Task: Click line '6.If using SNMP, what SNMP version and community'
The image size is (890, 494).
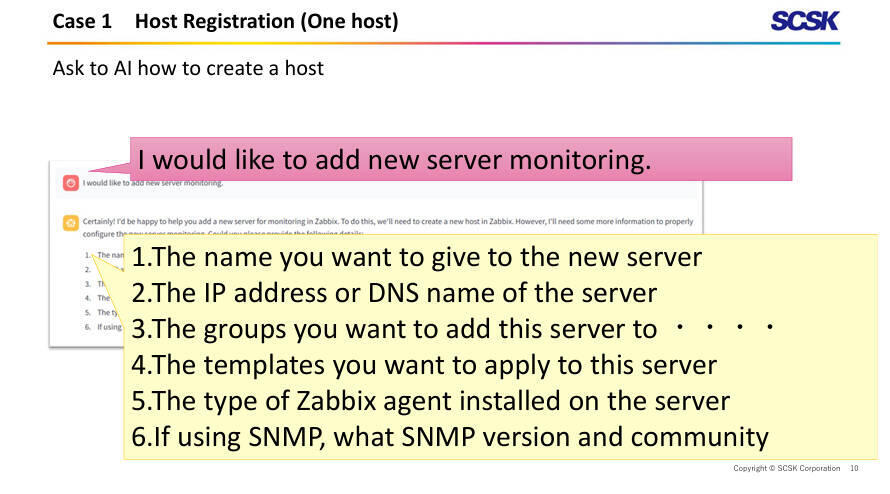Action: (450, 437)
